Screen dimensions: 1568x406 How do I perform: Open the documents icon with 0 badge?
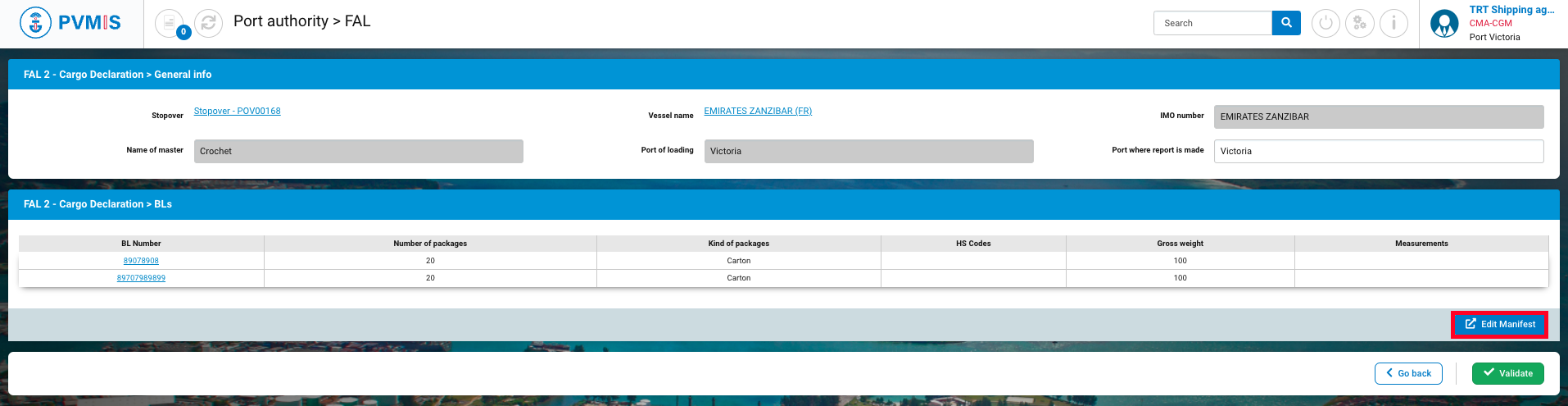(x=170, y=23)
